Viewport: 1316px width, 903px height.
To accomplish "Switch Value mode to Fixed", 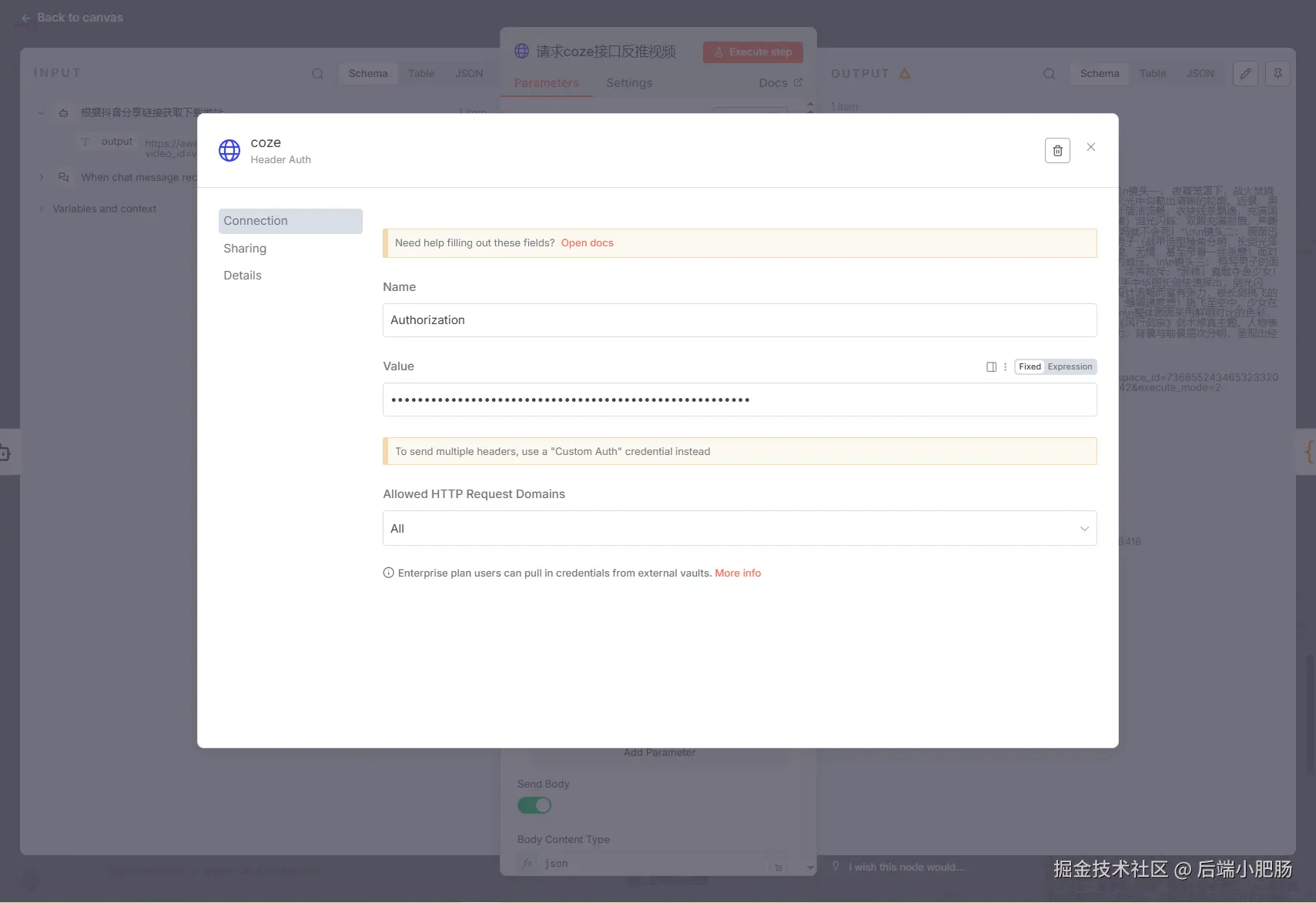I will 1030,367.
